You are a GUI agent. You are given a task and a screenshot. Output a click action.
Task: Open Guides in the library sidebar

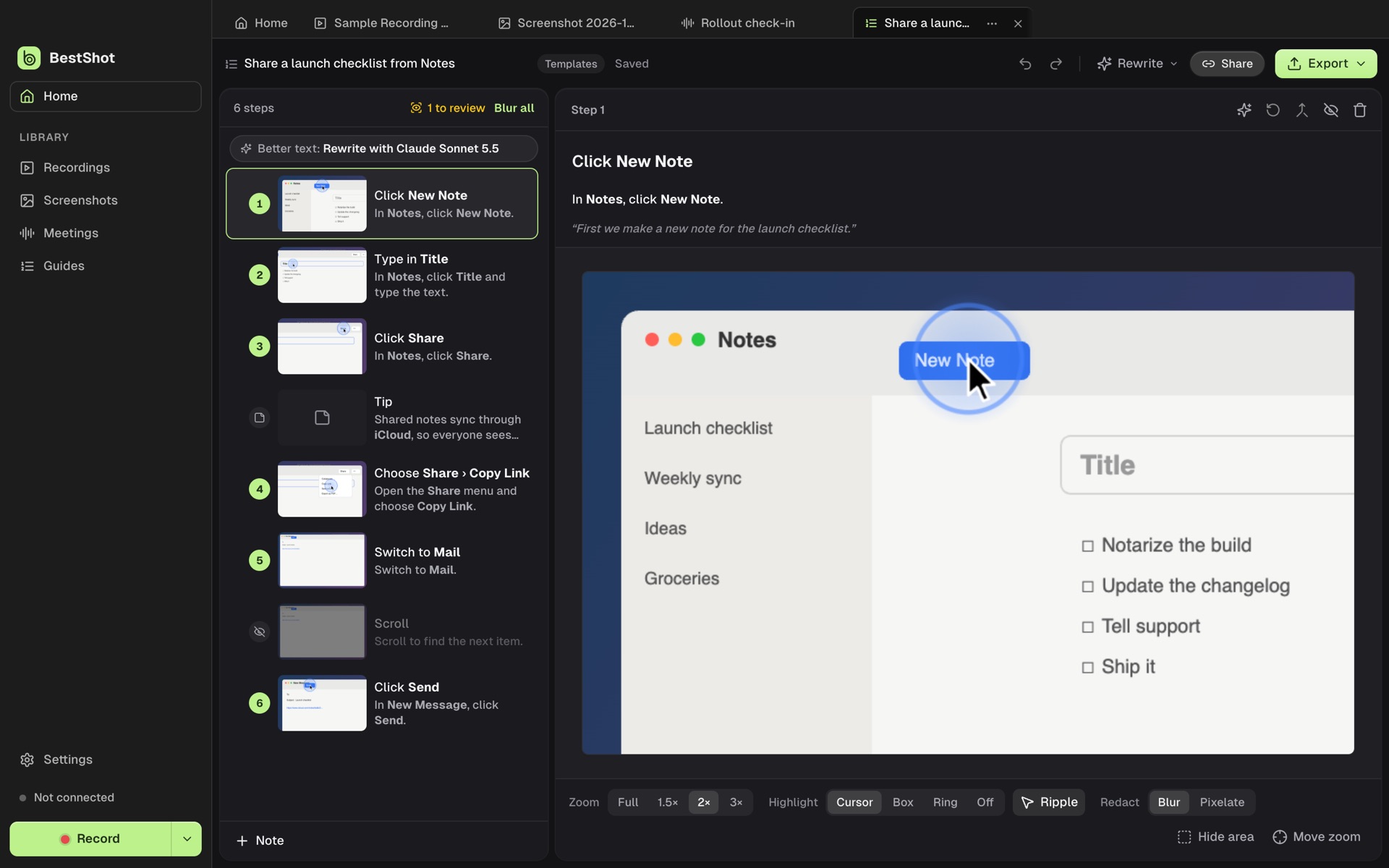pos(106,266)
